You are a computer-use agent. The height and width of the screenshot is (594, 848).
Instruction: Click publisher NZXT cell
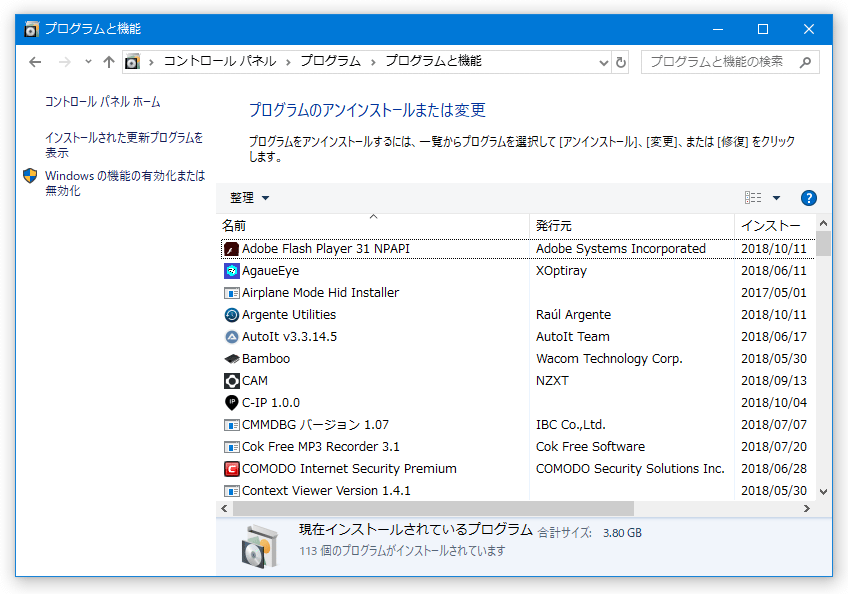pyautogui.click(x=552, y=381)
